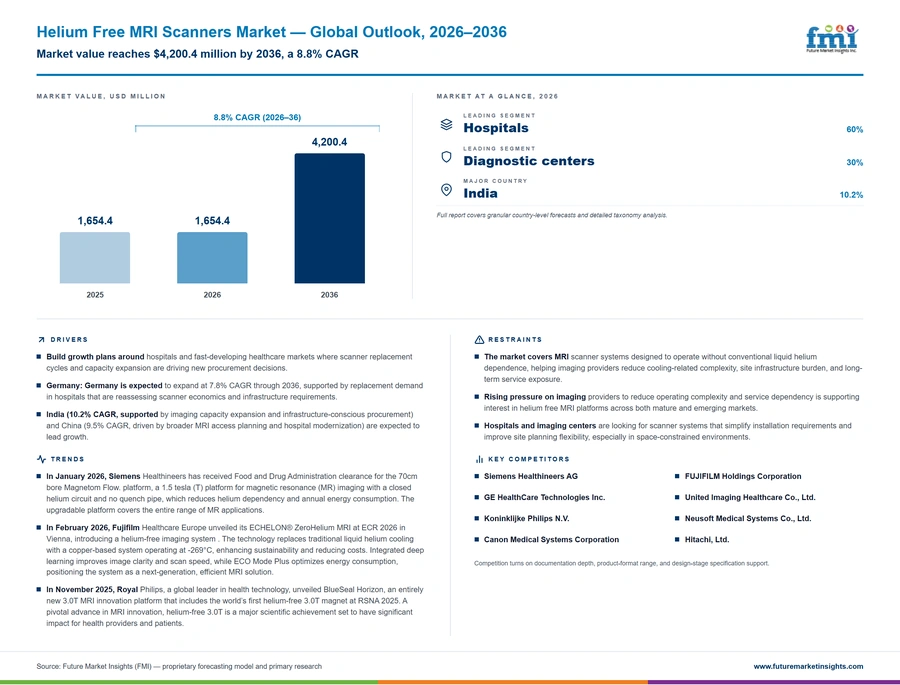Select the 2036 dark navy bar
This screenshot has width=900, height=685.
coord(329,218)
